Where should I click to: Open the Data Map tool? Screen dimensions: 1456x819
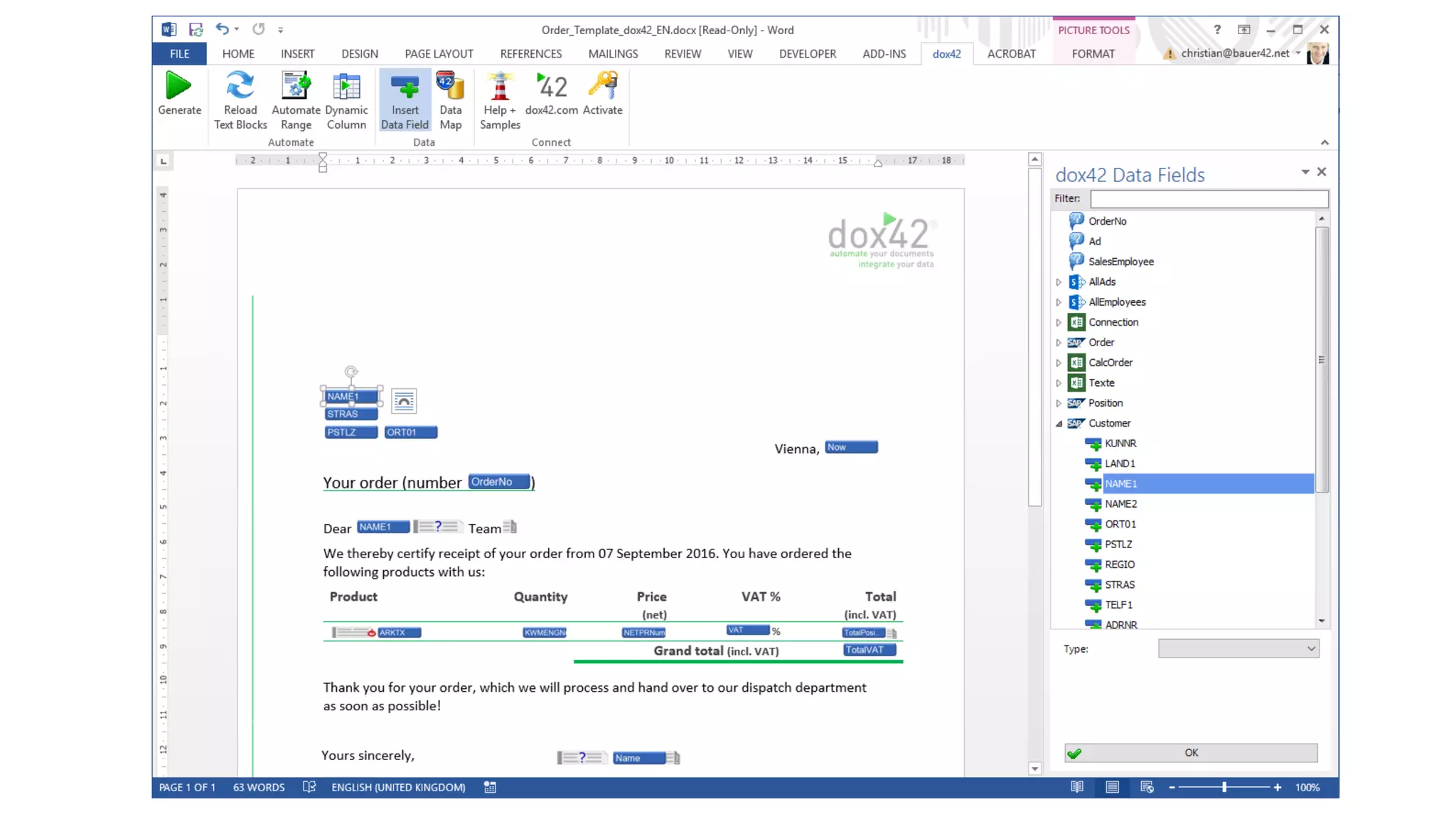(x=450, y=86)
